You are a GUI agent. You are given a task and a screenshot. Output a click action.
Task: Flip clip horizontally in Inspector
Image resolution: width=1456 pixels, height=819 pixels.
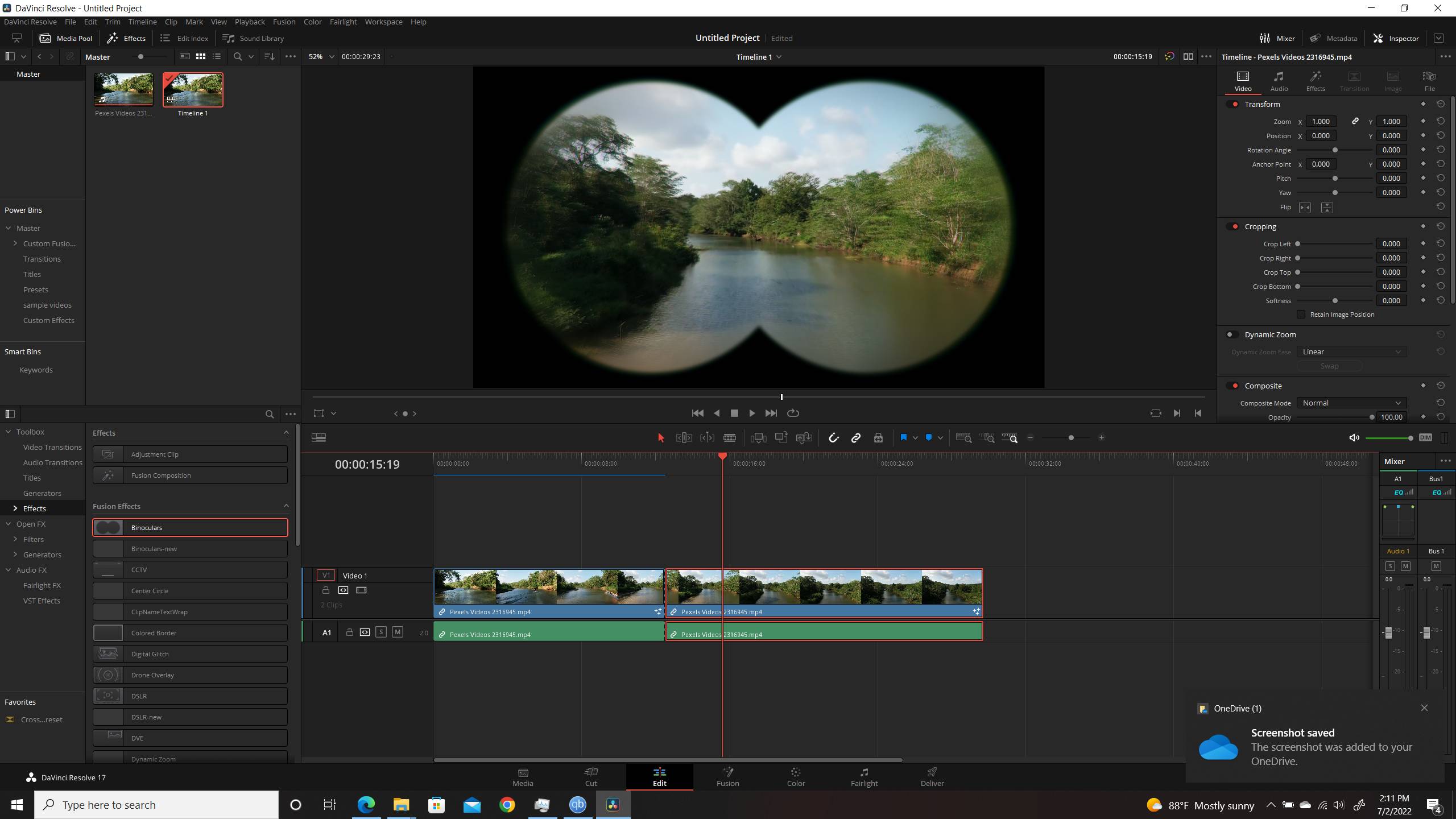coord(1305,208)
